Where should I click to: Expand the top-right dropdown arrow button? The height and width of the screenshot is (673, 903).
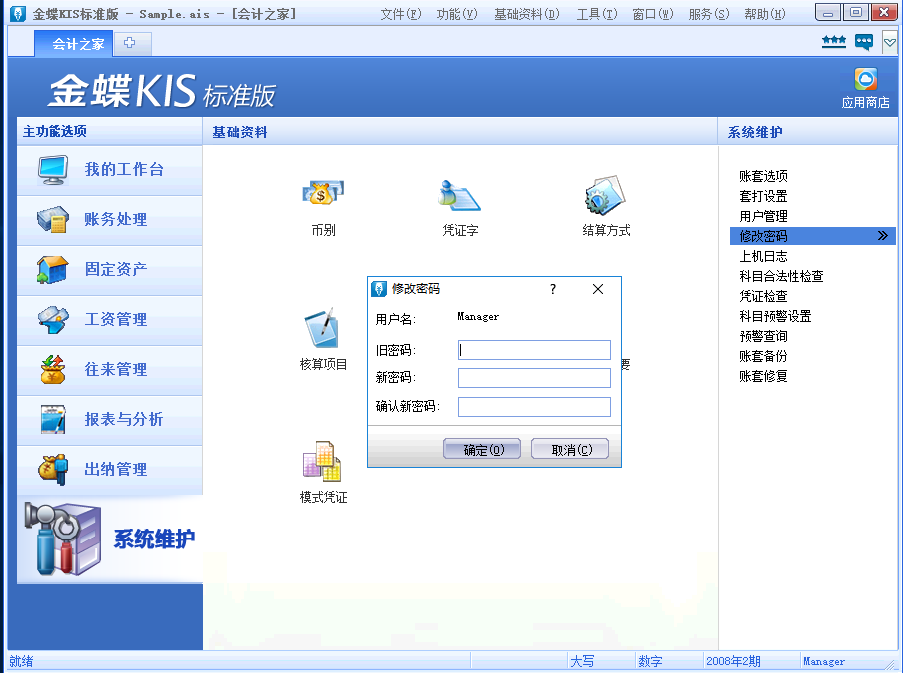889,43
